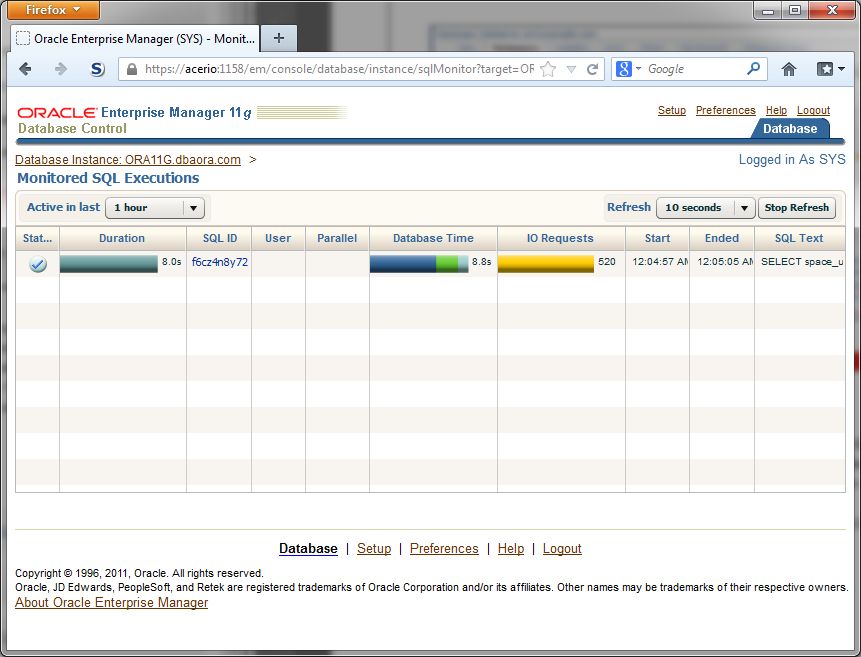Sort by the Stat... column header
Image resolution: width=861 pixels, height=657 pixels.
tap(37, 238)
